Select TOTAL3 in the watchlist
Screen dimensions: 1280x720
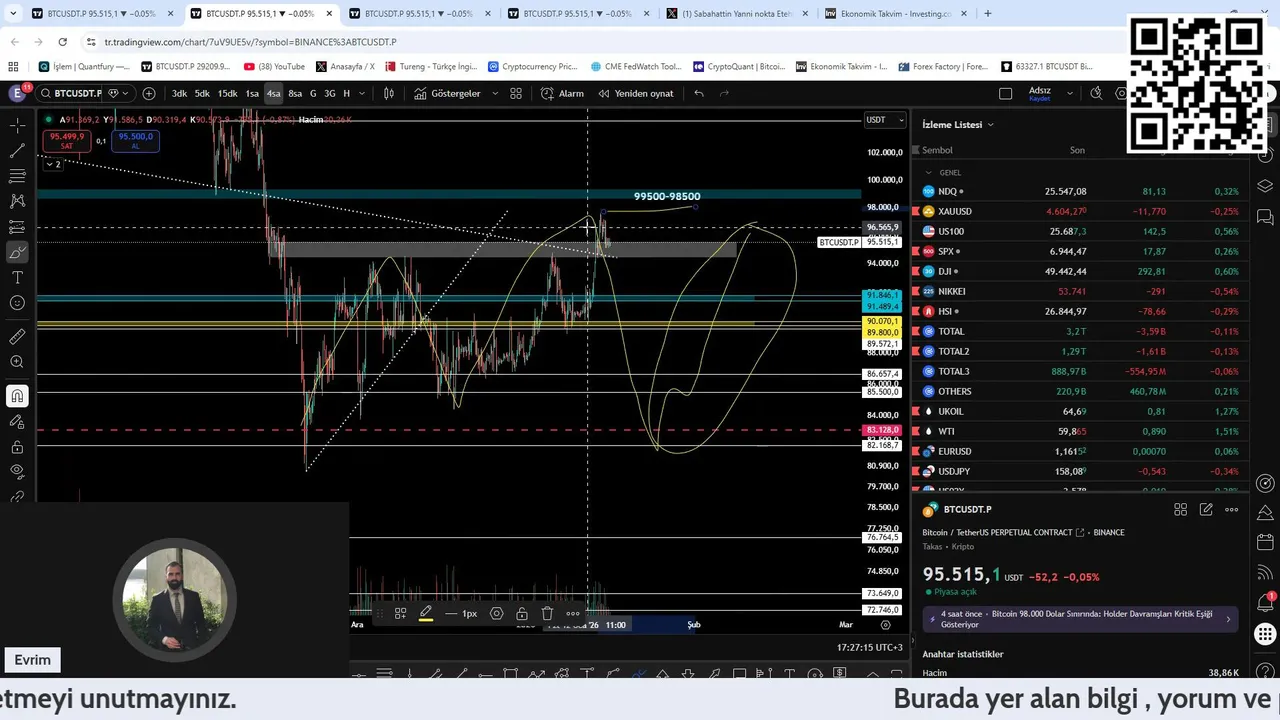coord(1080,371)
